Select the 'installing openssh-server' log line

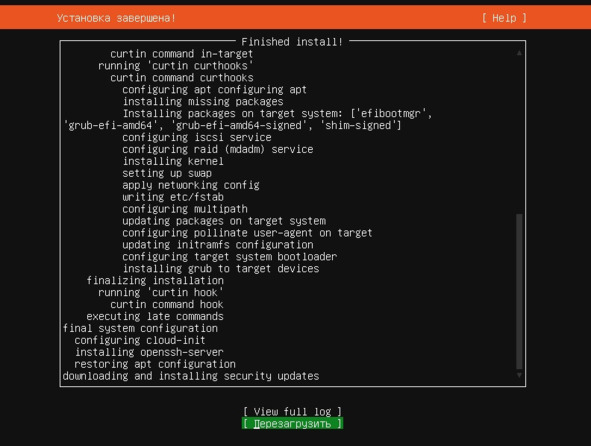pyautogui.click(x=149, y=352)
